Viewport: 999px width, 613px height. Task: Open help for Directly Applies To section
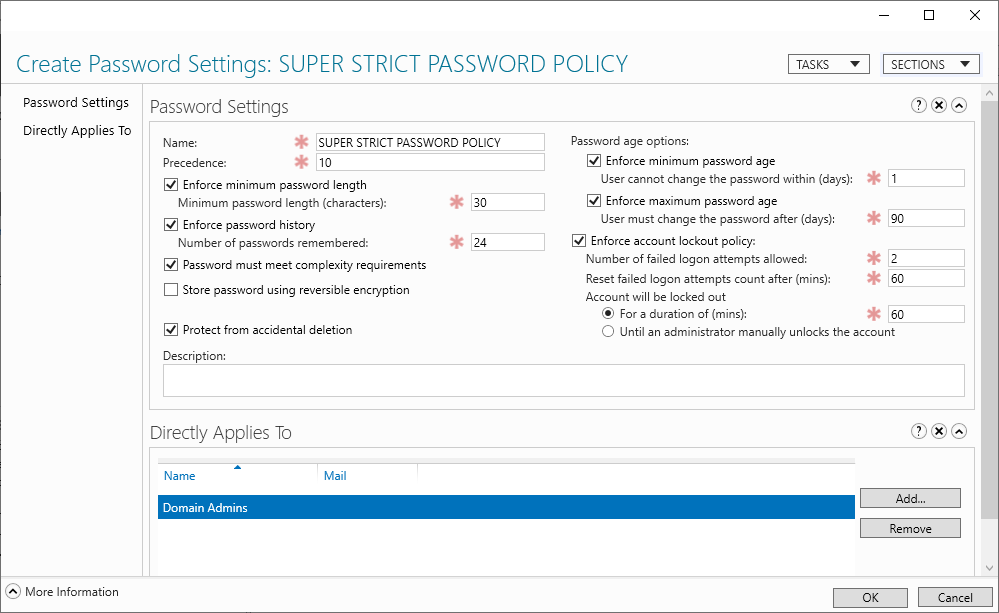click(918, 431)
